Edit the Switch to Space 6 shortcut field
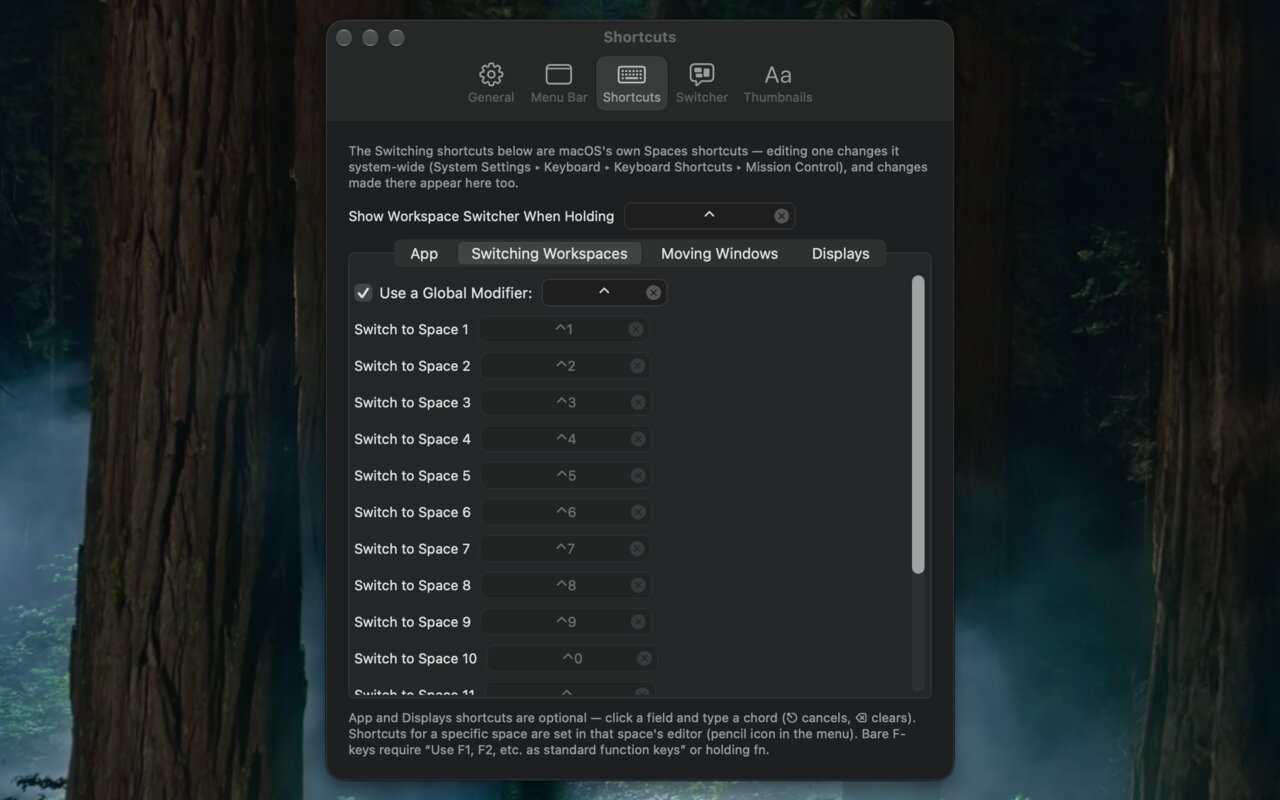Viewport: 1280px width, 800px height. click(566, 512)
